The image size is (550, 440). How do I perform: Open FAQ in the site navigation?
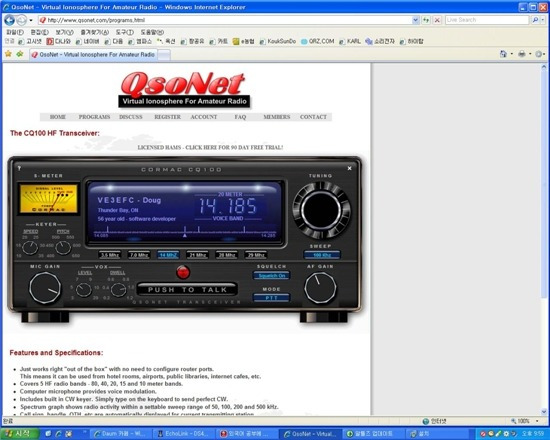(240, 117)
